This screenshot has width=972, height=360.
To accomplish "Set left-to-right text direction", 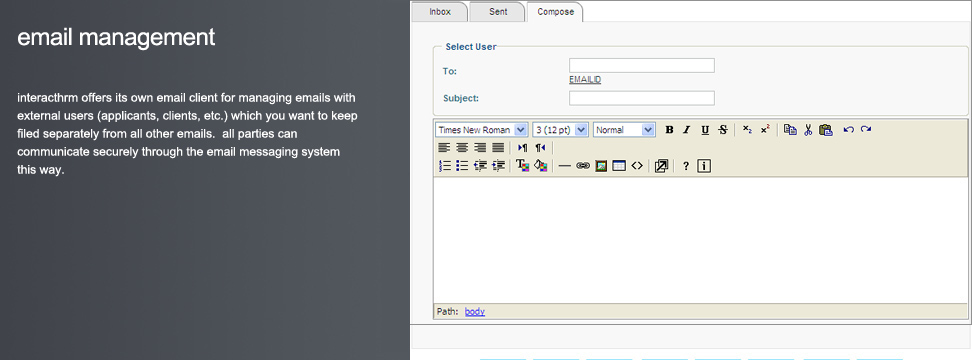I will [x=523, y=148].
